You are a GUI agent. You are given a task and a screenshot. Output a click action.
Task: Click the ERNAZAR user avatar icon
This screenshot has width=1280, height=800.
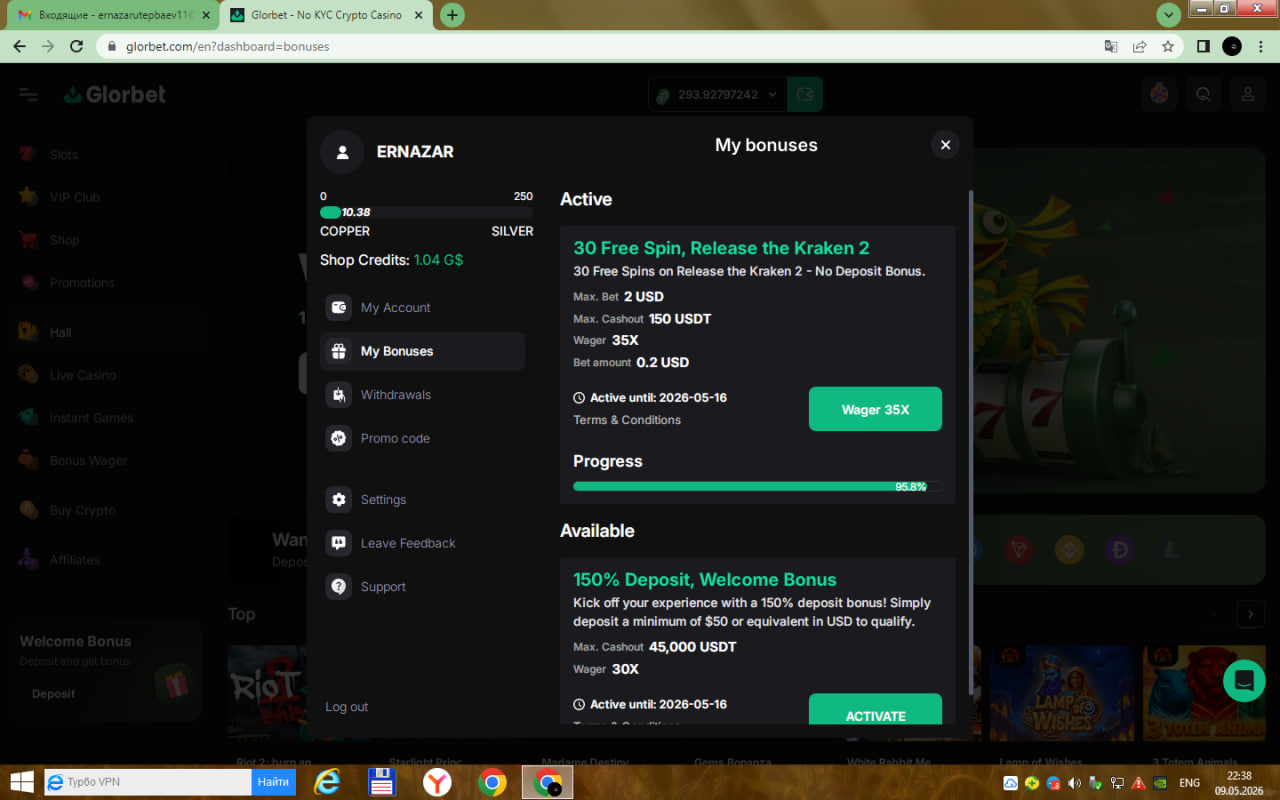(x=342, y=152)
